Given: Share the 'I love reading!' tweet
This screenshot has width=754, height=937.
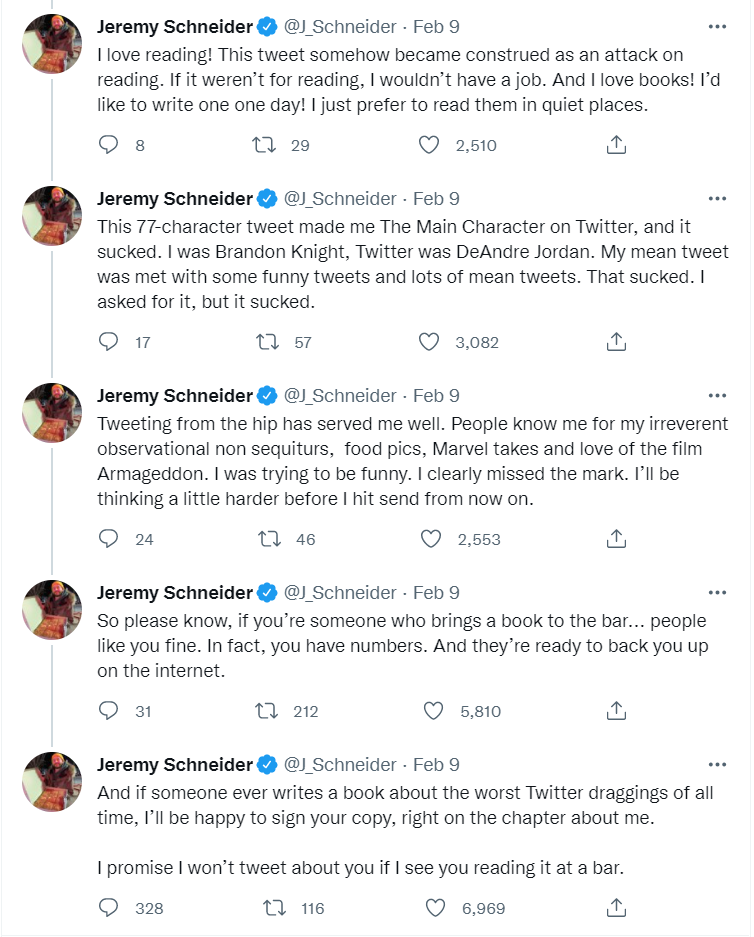Looking at the screenshot, I should click(x=617, y=145).
